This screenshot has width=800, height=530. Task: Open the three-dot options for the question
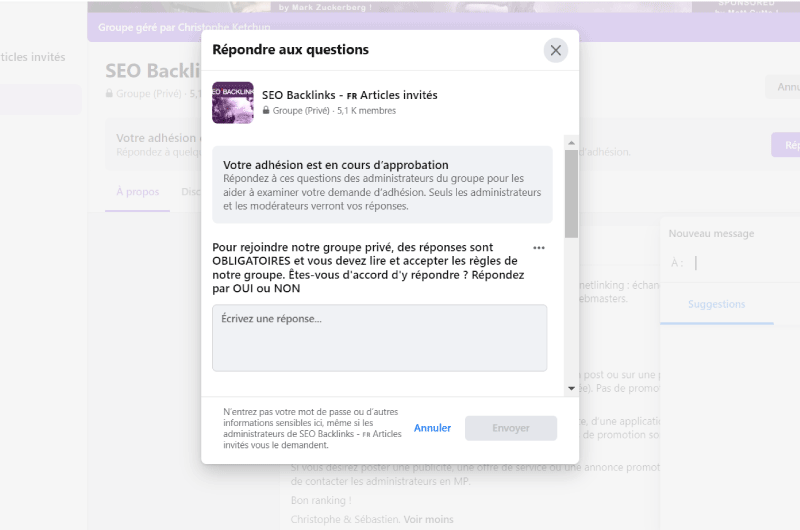tap(539, 248)
